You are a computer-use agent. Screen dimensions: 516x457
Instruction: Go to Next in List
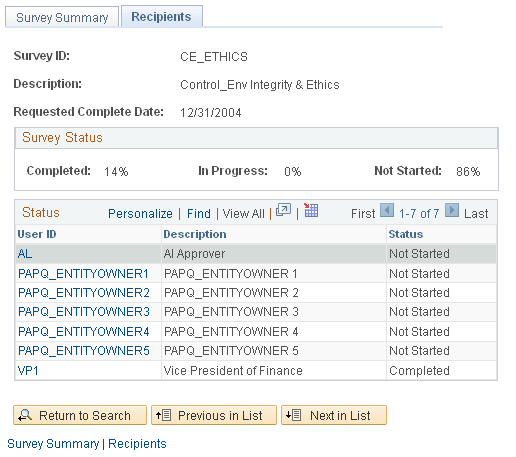coord(334,415)
